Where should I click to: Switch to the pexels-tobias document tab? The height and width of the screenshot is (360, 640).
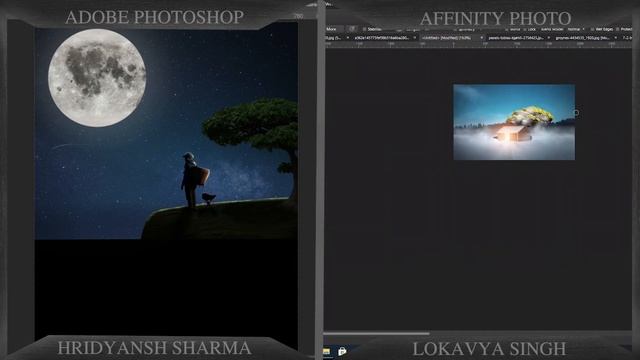(516, 38)
